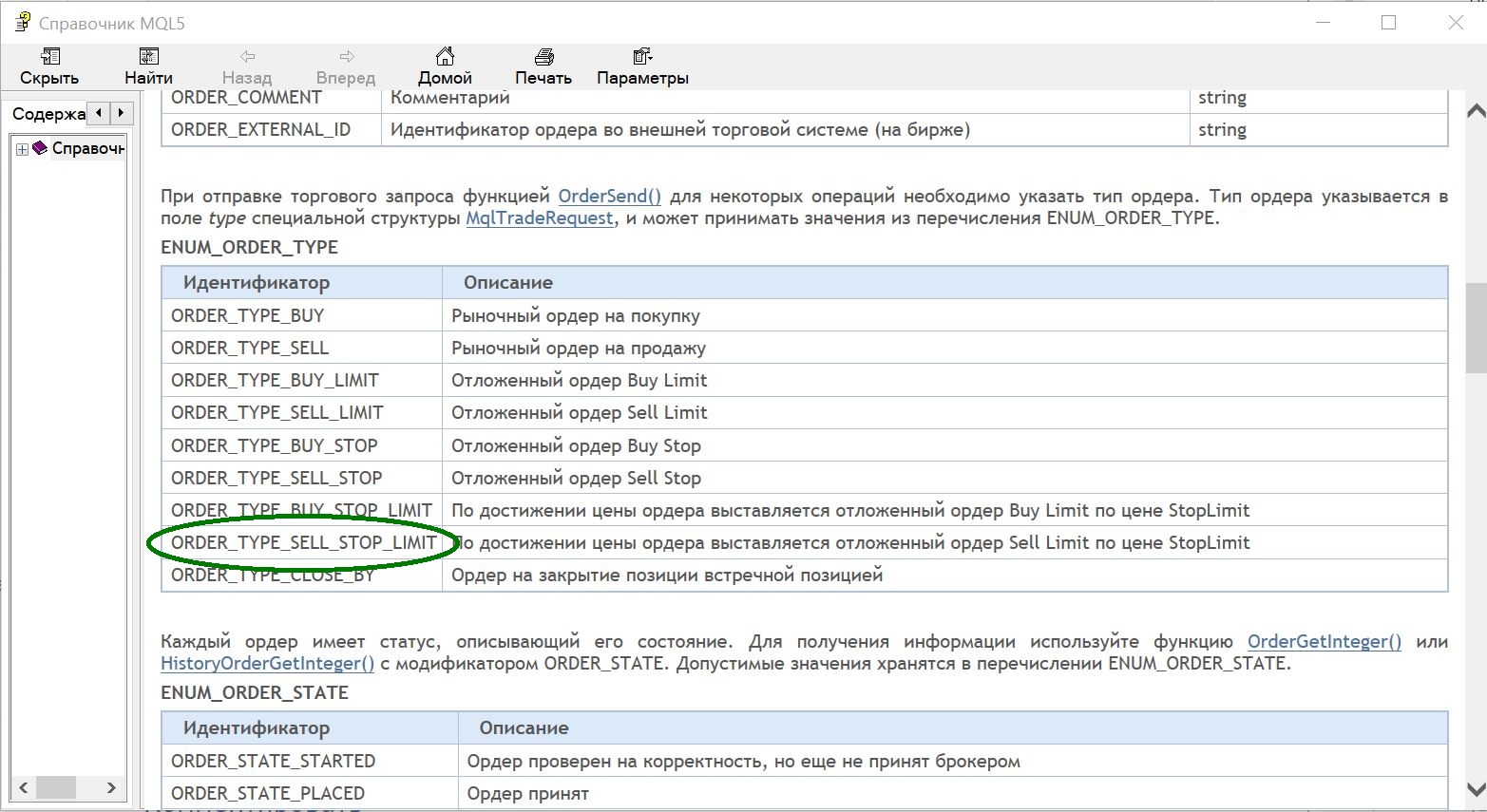Click vertical scrollbar up arrow
1487x812 pixels.
(x=1476, y=111)
